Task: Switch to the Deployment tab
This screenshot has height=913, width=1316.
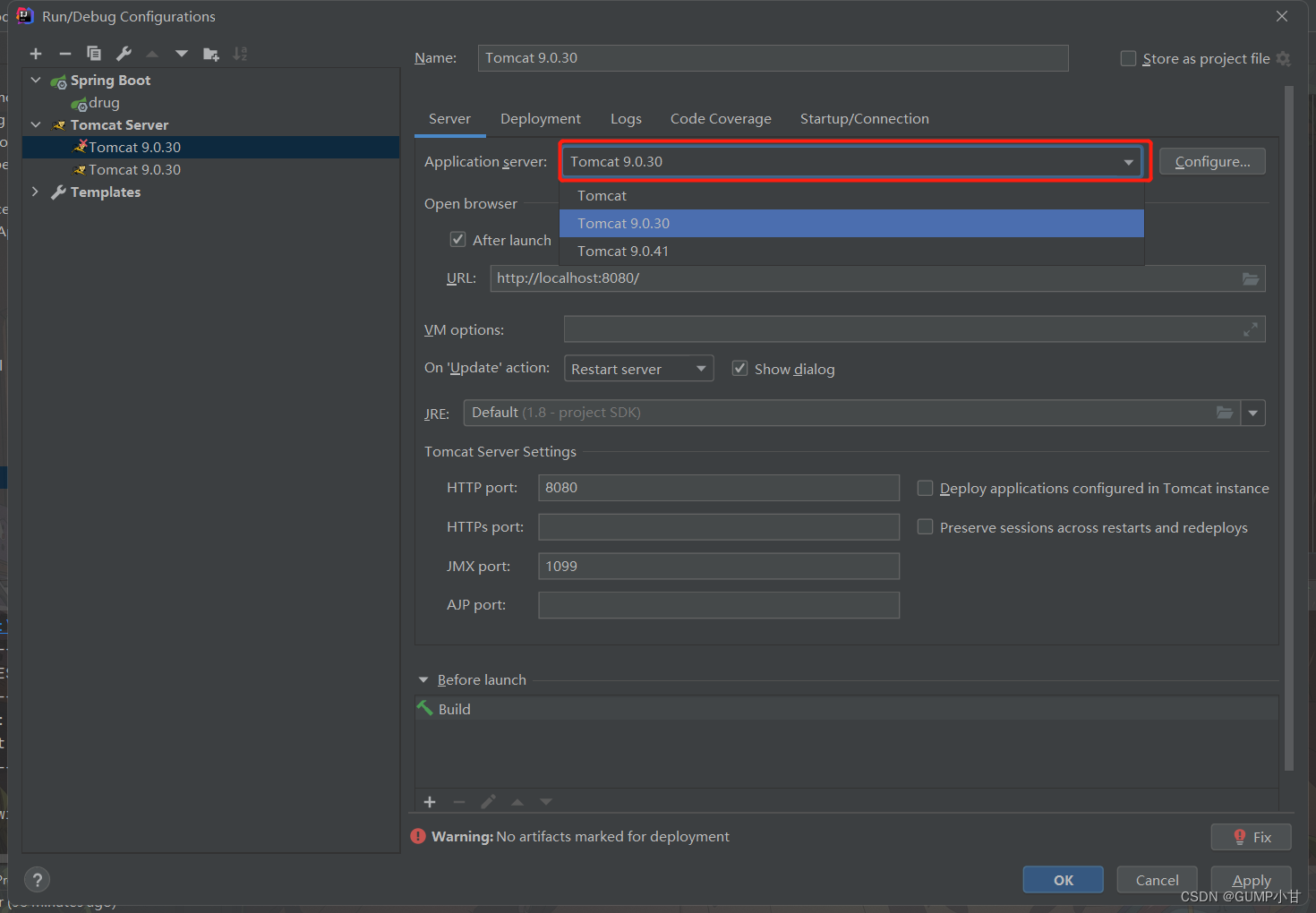Action: [541, 118]
